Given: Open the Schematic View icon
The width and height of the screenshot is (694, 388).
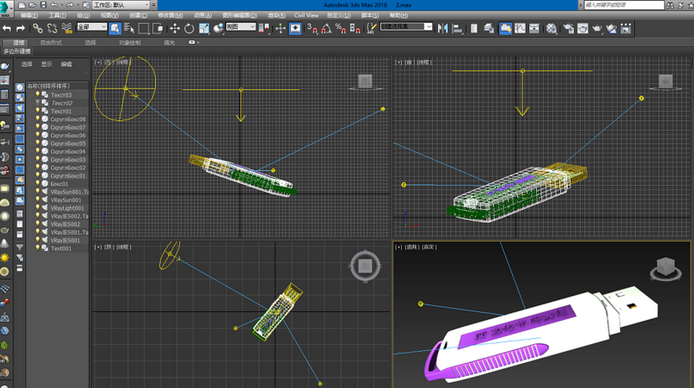Looking at the screenshot, I should (x=534, y=29).
